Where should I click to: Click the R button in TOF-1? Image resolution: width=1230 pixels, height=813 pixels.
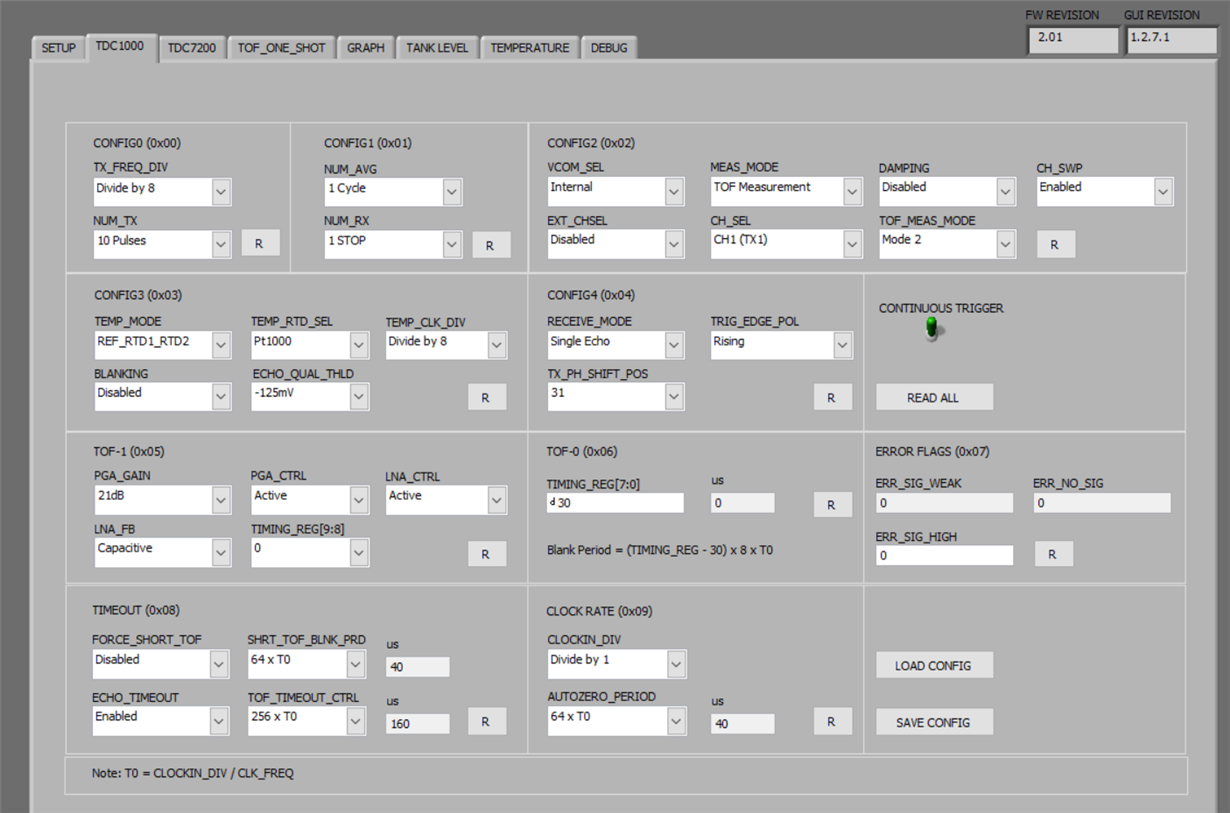click(x=487, y=553)
